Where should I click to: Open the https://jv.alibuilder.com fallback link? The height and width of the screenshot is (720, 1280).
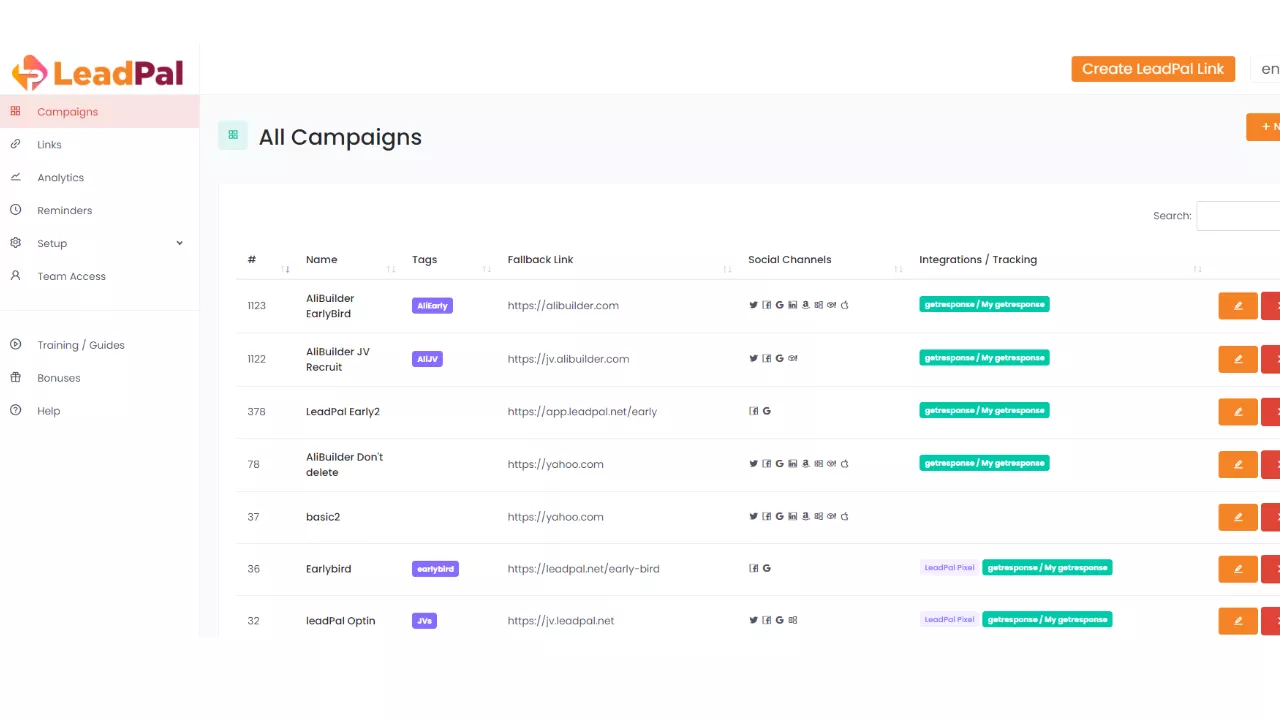(568, 359)
